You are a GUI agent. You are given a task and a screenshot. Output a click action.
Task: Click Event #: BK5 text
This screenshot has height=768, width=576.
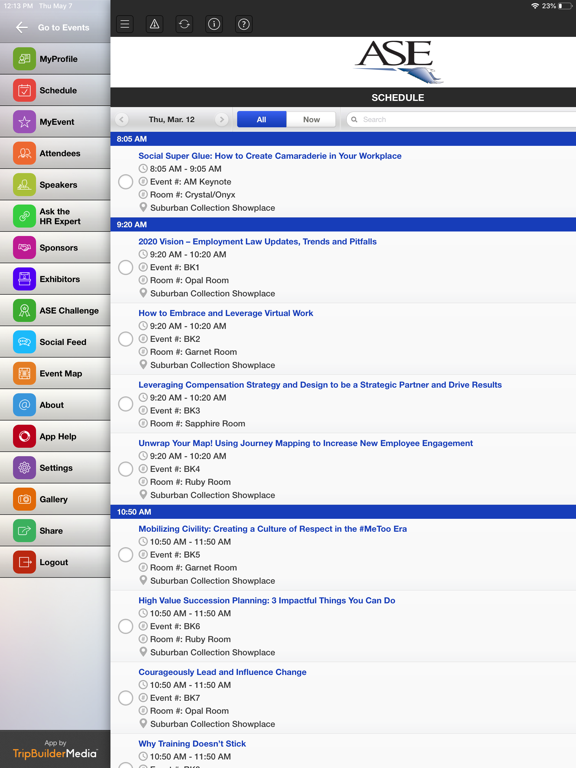click(175, 554)
